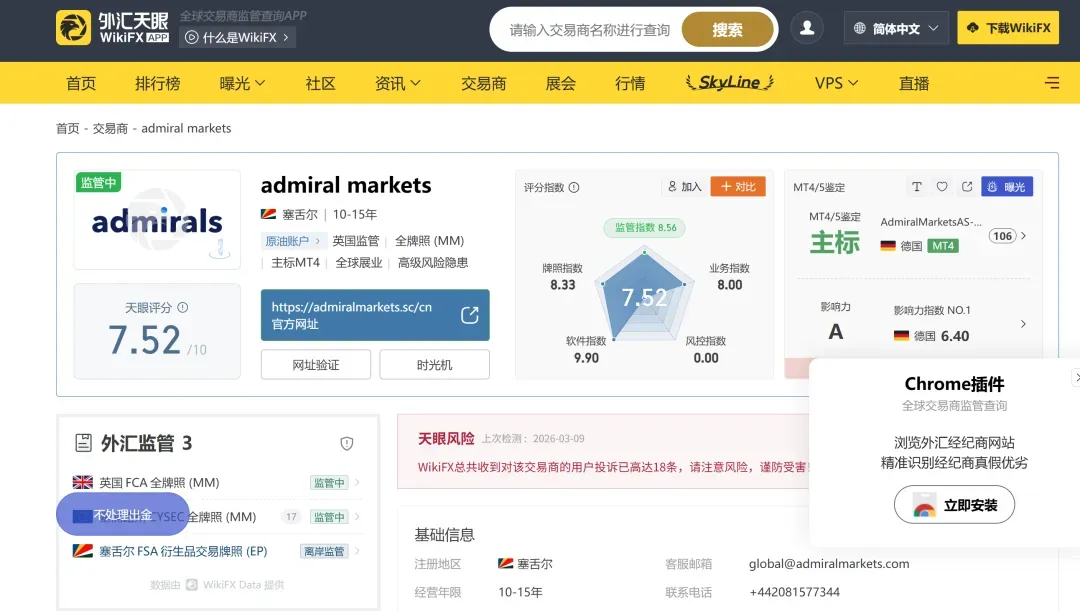Click the blue 曝光 button
The width and height of the screenshot is (1080, 611).
(x=1006, y=187)
